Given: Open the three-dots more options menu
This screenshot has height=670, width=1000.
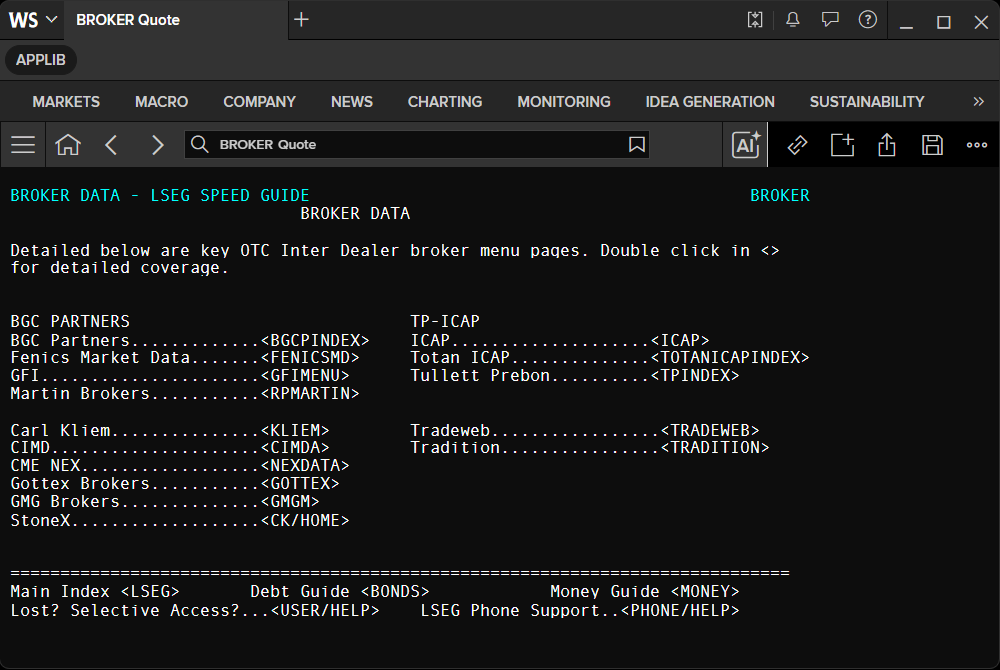Looking at the screenshot, I should [976, 145].
